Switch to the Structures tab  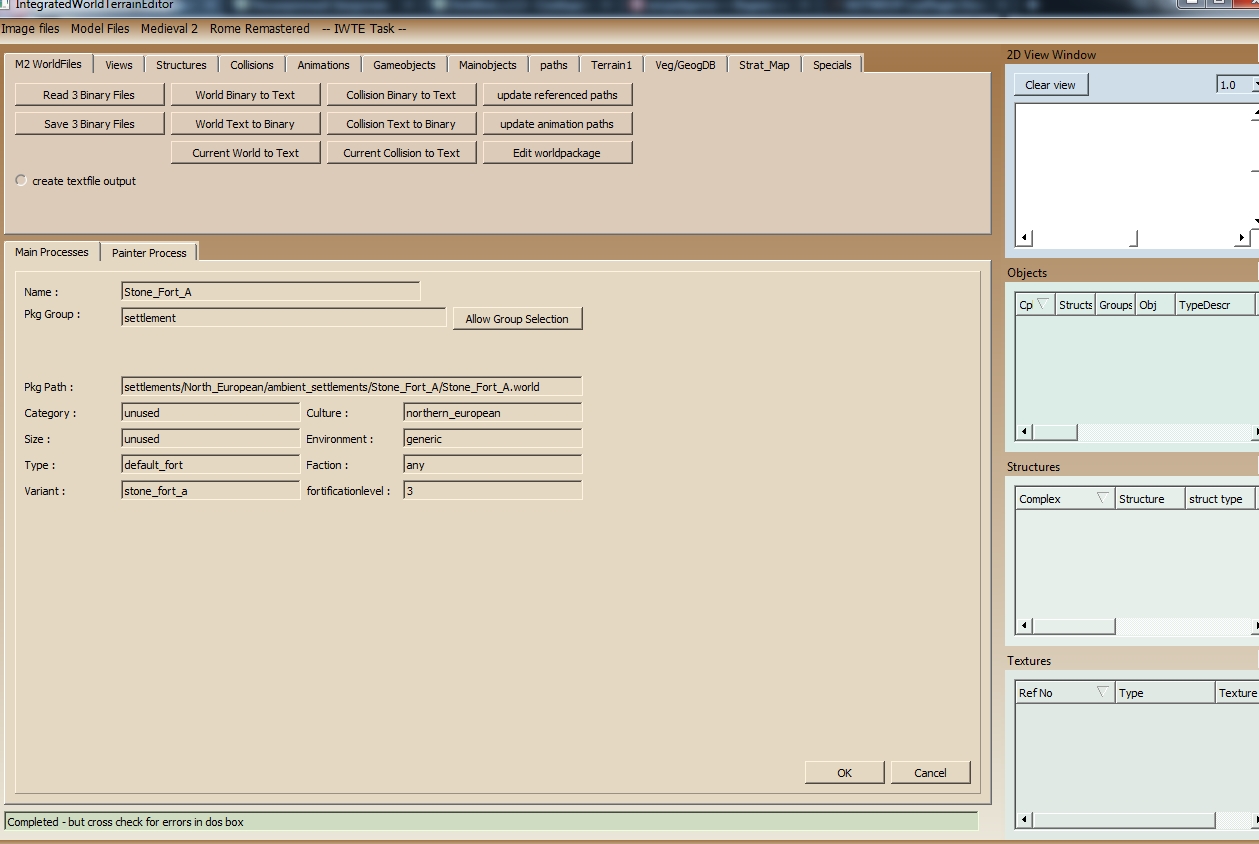pos(181,65)
